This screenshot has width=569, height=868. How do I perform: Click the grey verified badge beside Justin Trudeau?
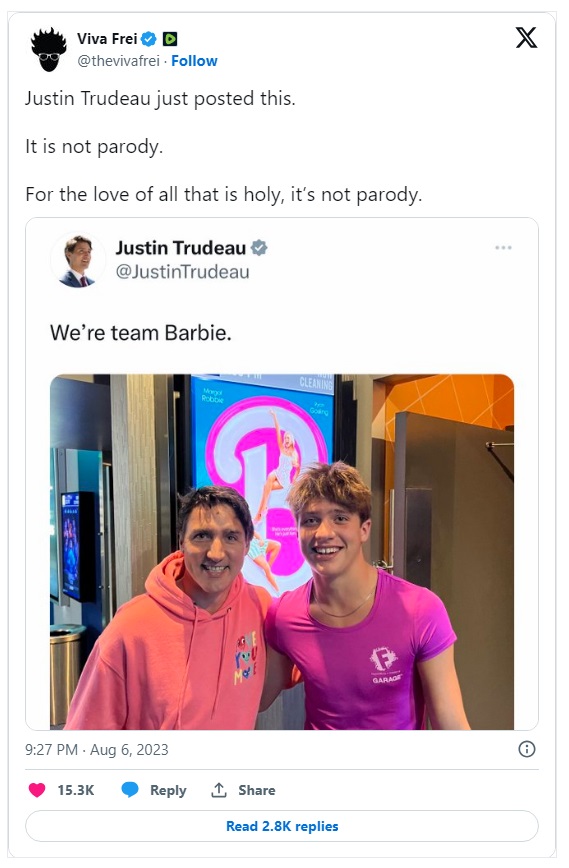pyautogui.click(x=259, y=247)
